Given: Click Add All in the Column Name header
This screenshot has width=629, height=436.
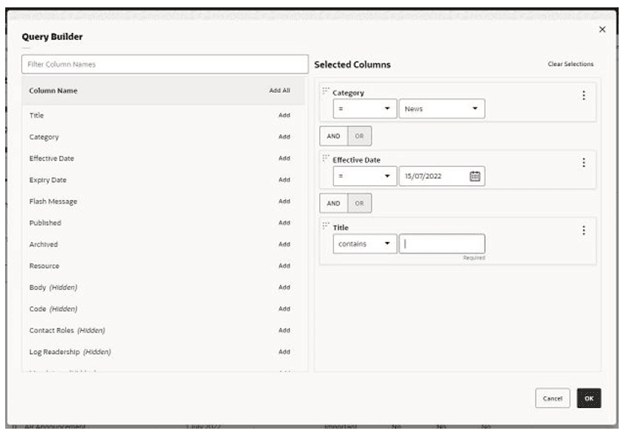Looking at the screenshot, I should [x=280, y=91].
